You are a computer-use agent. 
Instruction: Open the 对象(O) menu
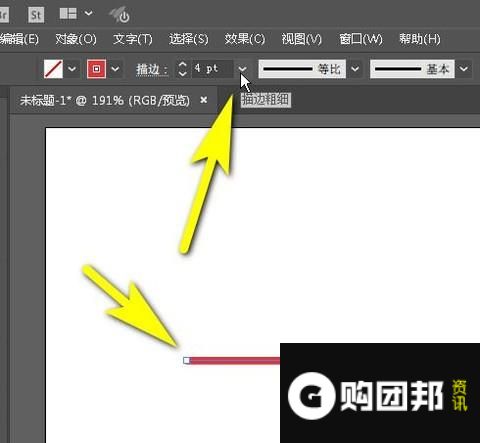coord(76,39)
